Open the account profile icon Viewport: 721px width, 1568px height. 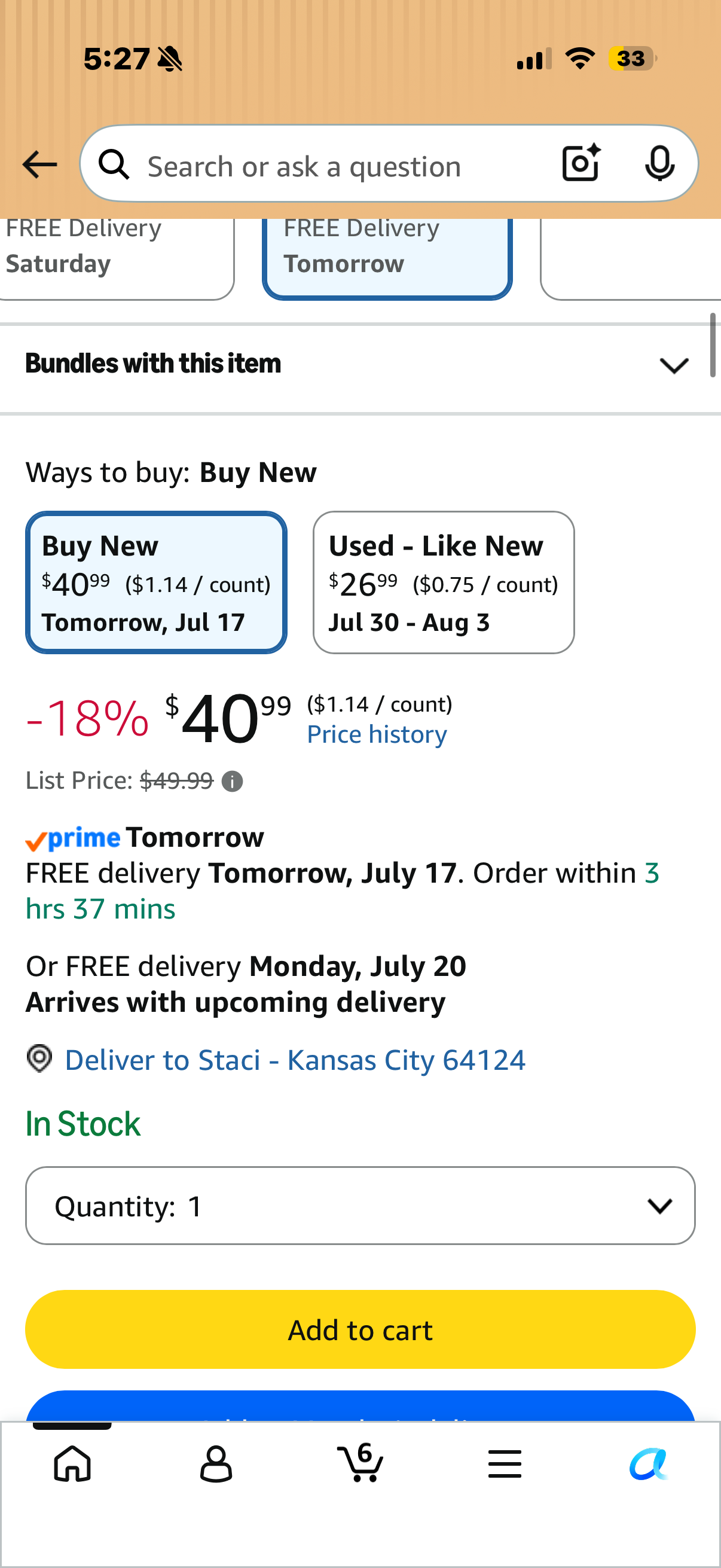[216, 1464]
